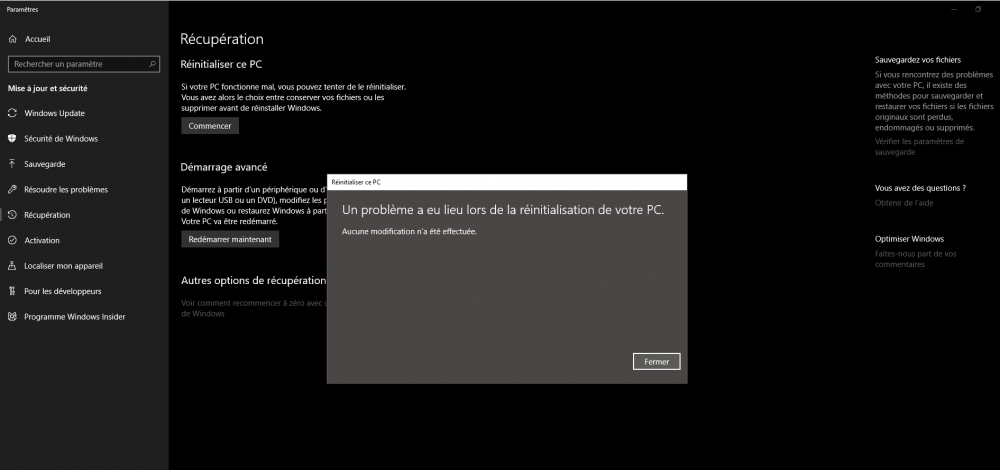Click the Réinitialiser ce PC dialog title bar
1000x470 pixels.
coord(507,182)
